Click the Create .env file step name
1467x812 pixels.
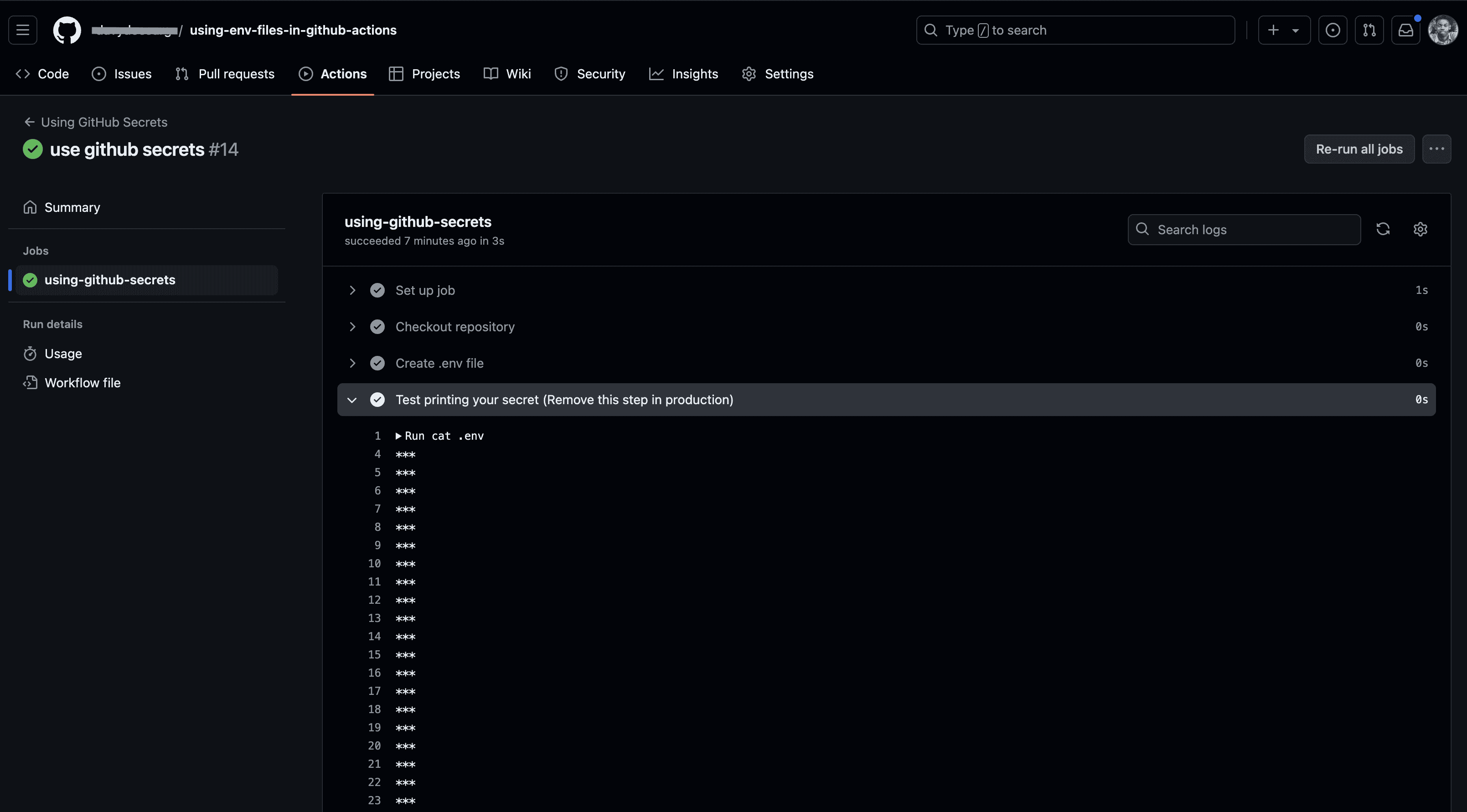[x=439, y=363]
